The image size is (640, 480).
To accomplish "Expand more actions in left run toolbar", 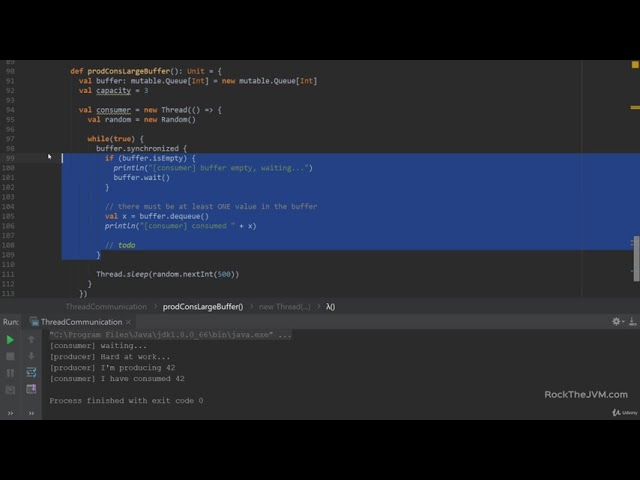I will [10, 413].
